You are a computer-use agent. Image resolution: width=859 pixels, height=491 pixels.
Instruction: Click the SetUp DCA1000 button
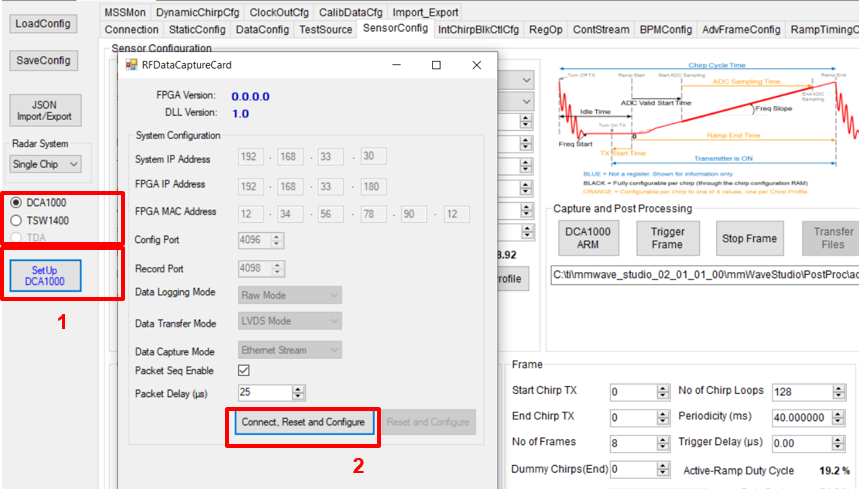pyautogui.click(x=44, y=276)
